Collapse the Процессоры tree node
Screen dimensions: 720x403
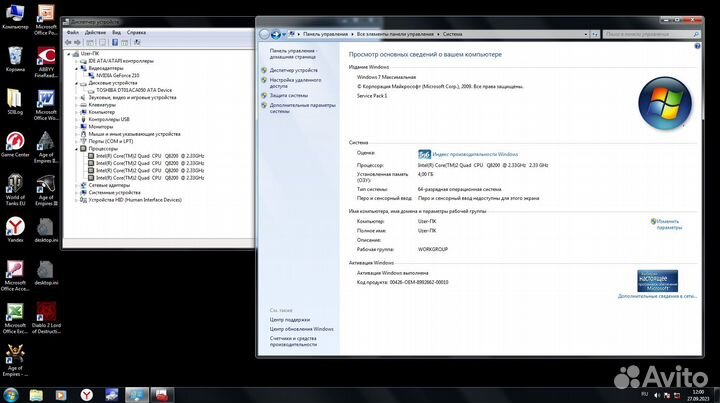(x=80, y=149)
